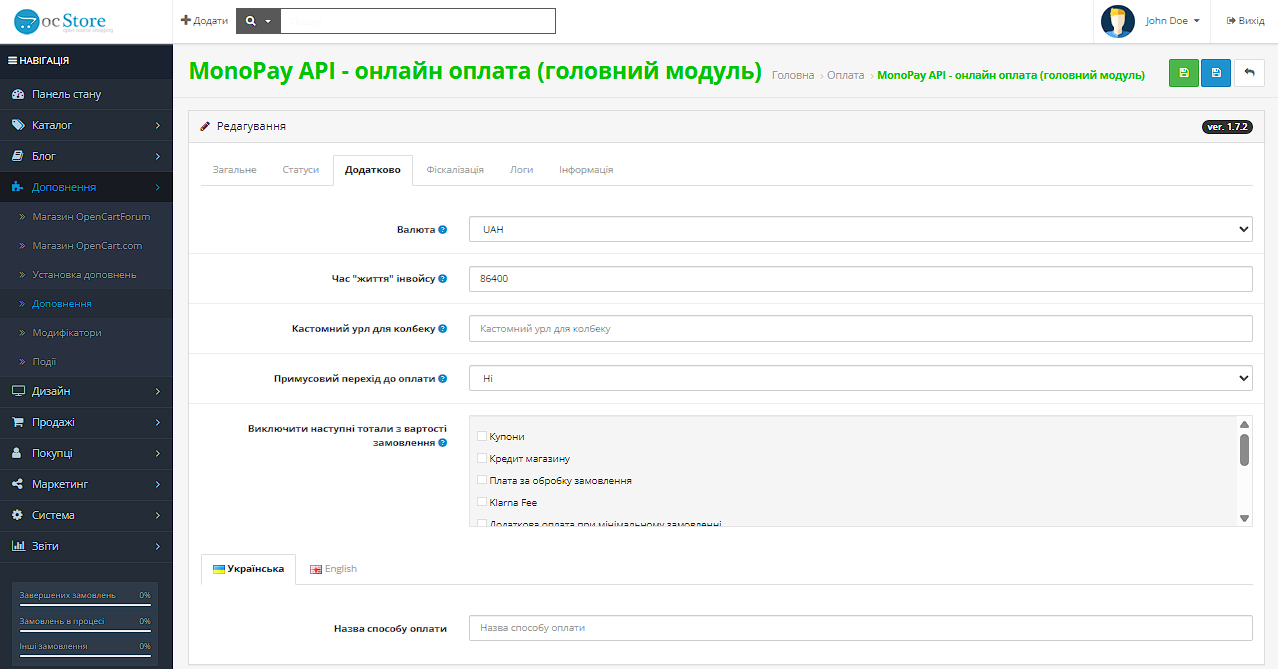This screenshot has height=669, width=1278.
Task: Switch to the Інформація tab
Action: (586, 170)
